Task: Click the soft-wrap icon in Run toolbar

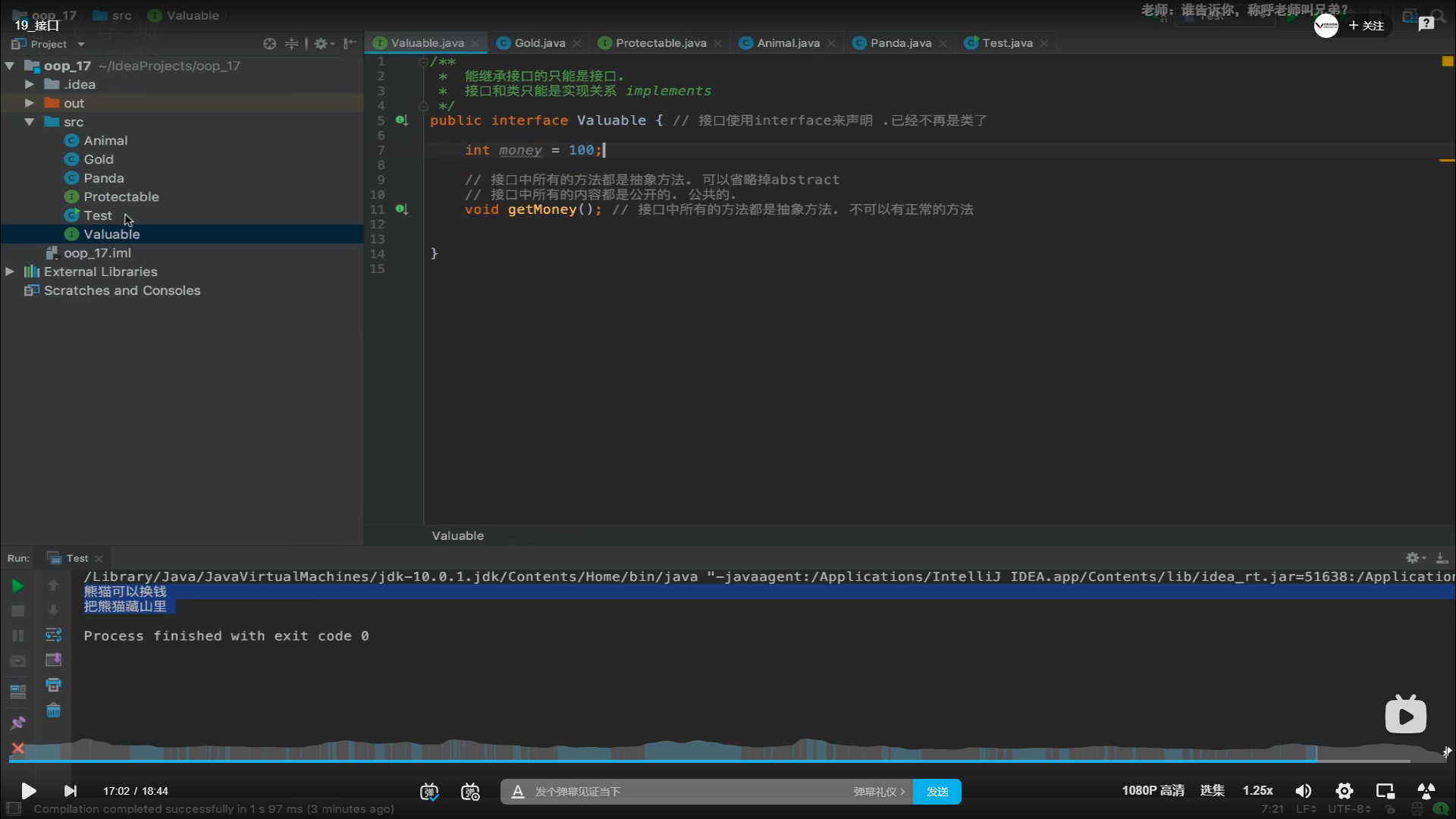Action: click(53, 635)
